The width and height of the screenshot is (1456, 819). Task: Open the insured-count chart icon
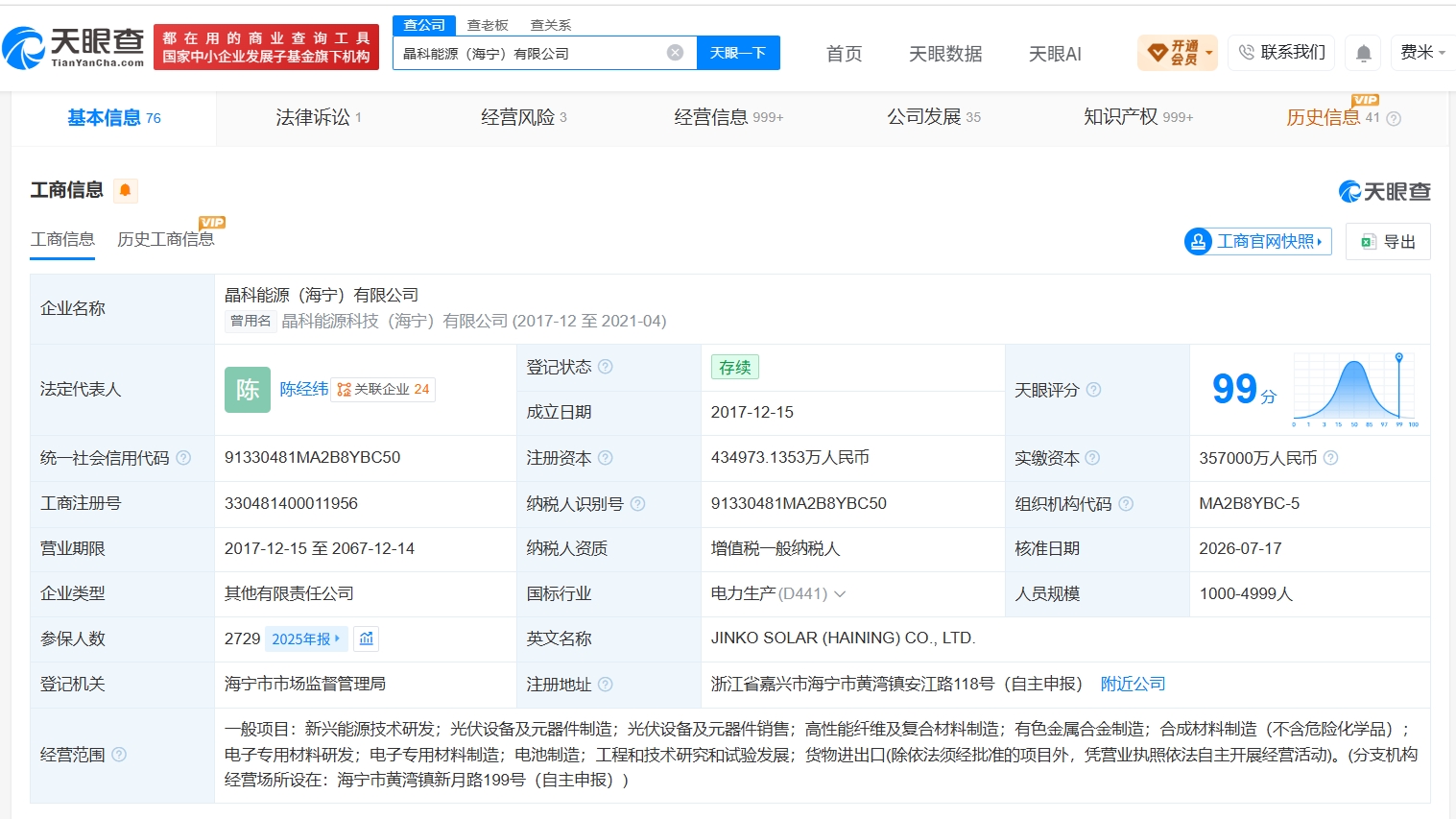click(x=366, y=638)
